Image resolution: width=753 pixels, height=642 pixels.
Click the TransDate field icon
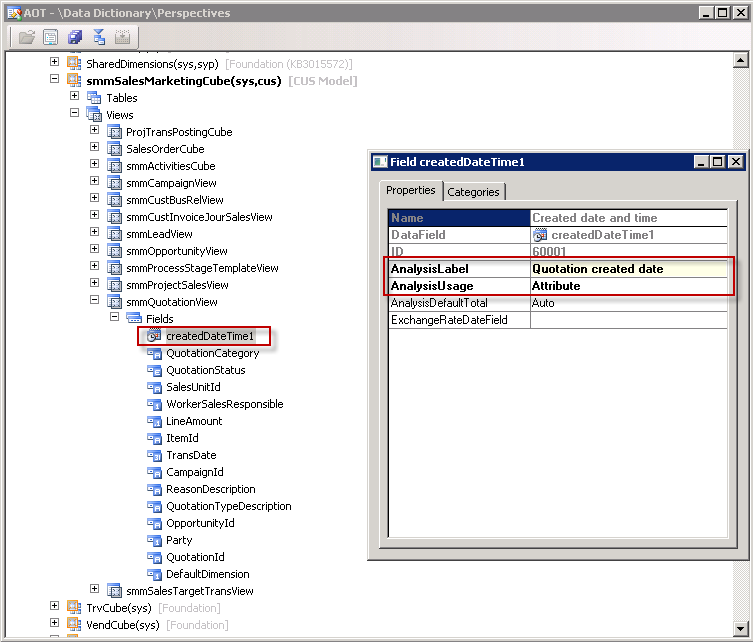pos(154,455)
